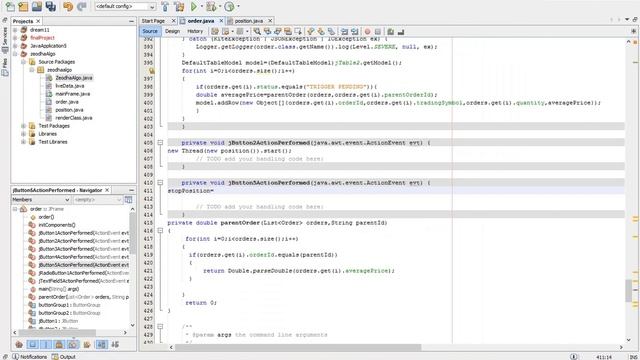Switch to the order.java tab
The image size is (640, 360).
click(x=201, y=20)
